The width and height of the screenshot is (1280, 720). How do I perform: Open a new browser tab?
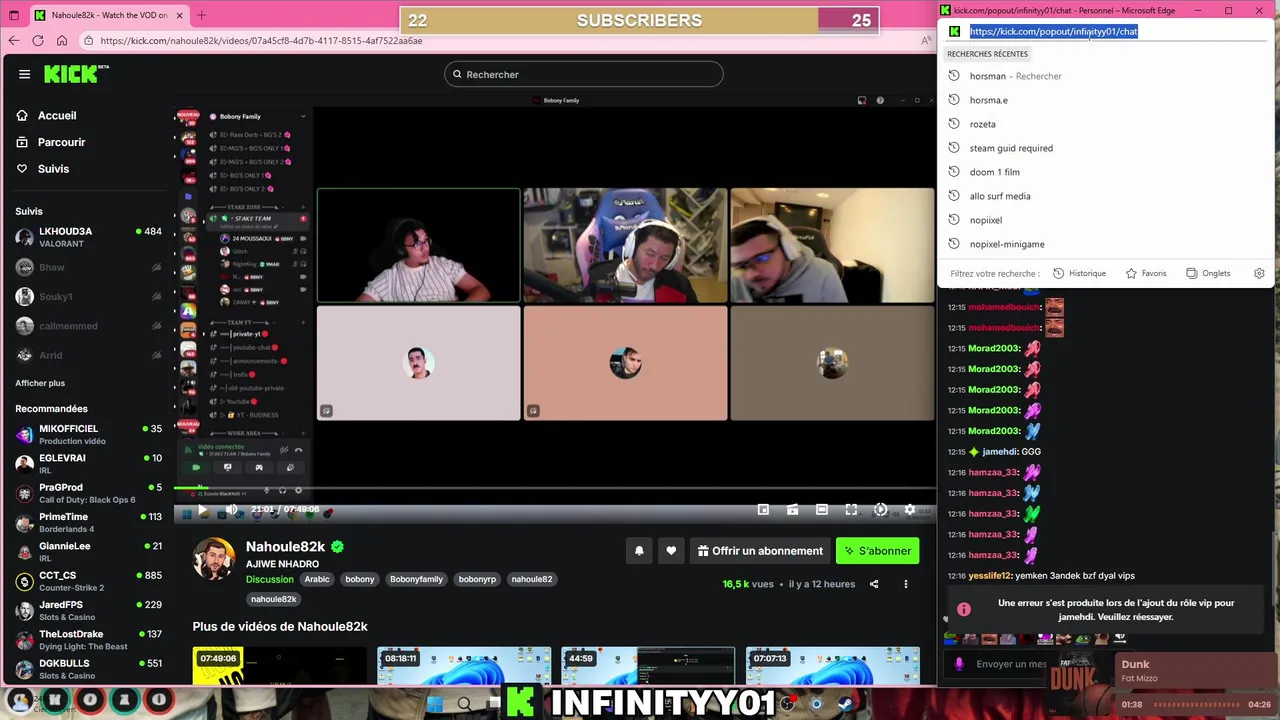pos(201,15)
